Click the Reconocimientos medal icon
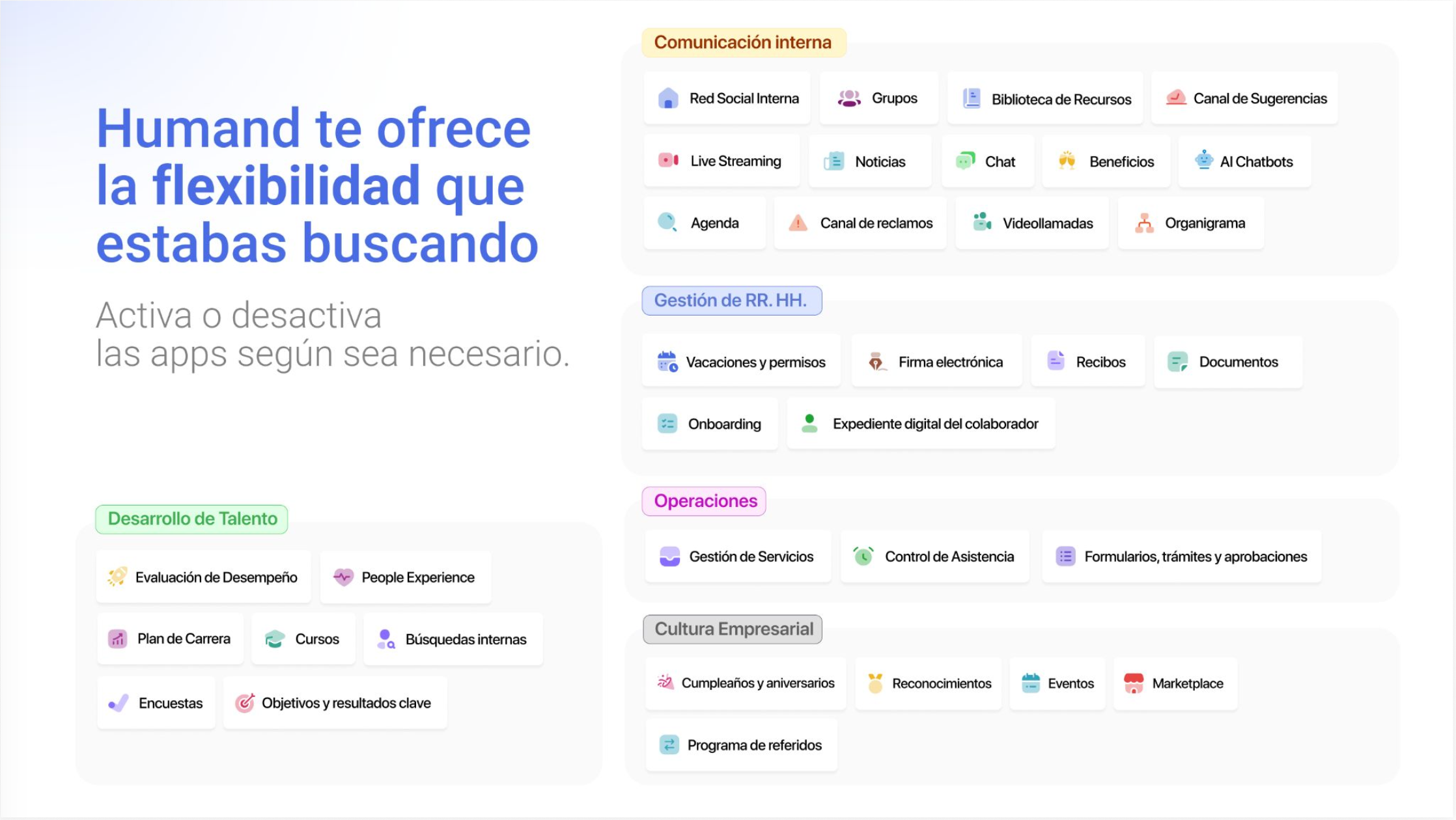 pyautogui.click(x=875, y=683)
